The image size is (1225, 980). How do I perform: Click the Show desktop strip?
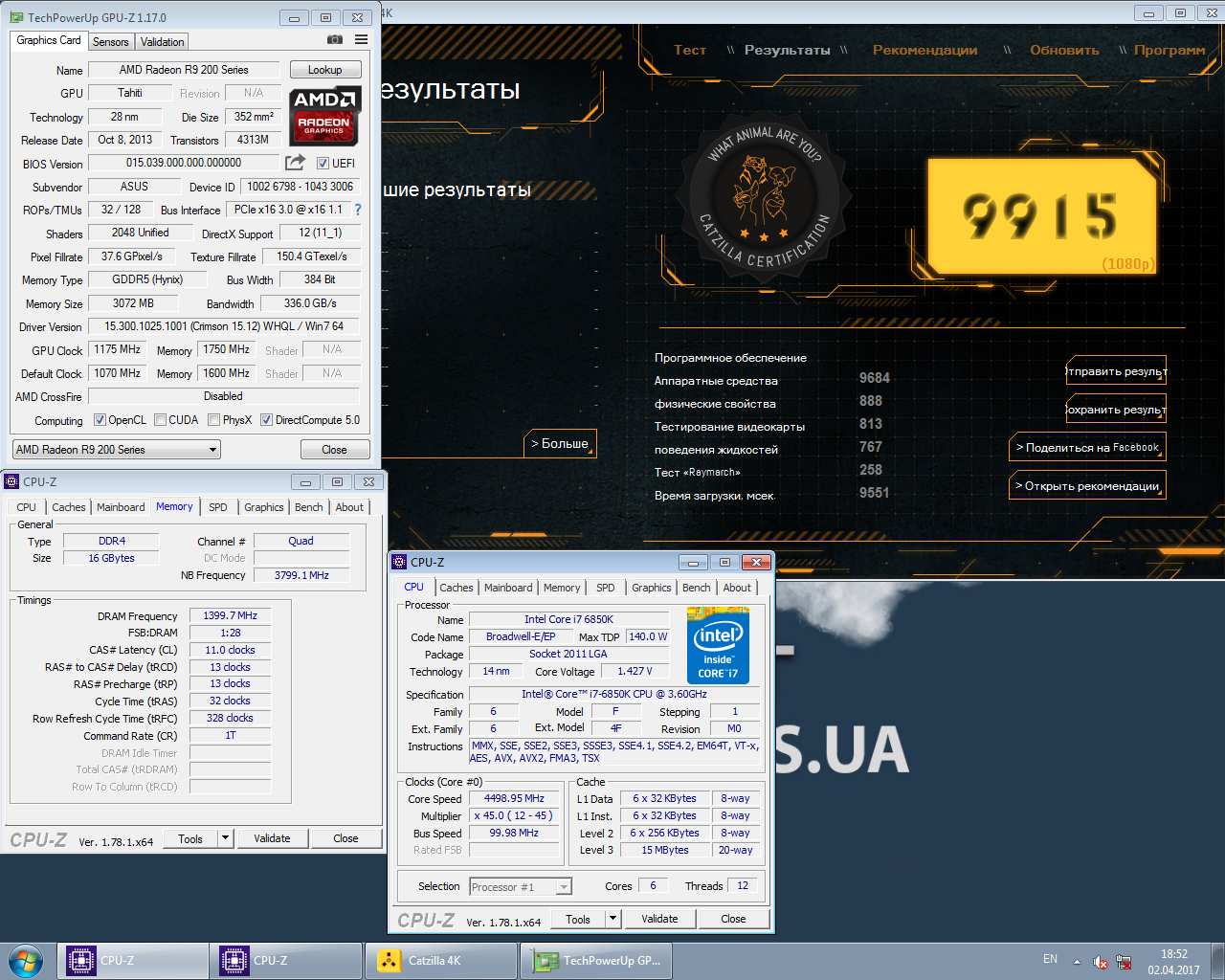[1217, 961]
